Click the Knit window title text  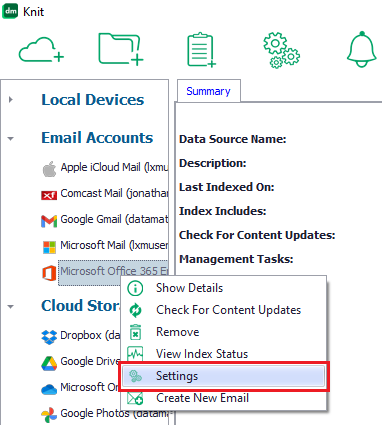click(33, 12)
